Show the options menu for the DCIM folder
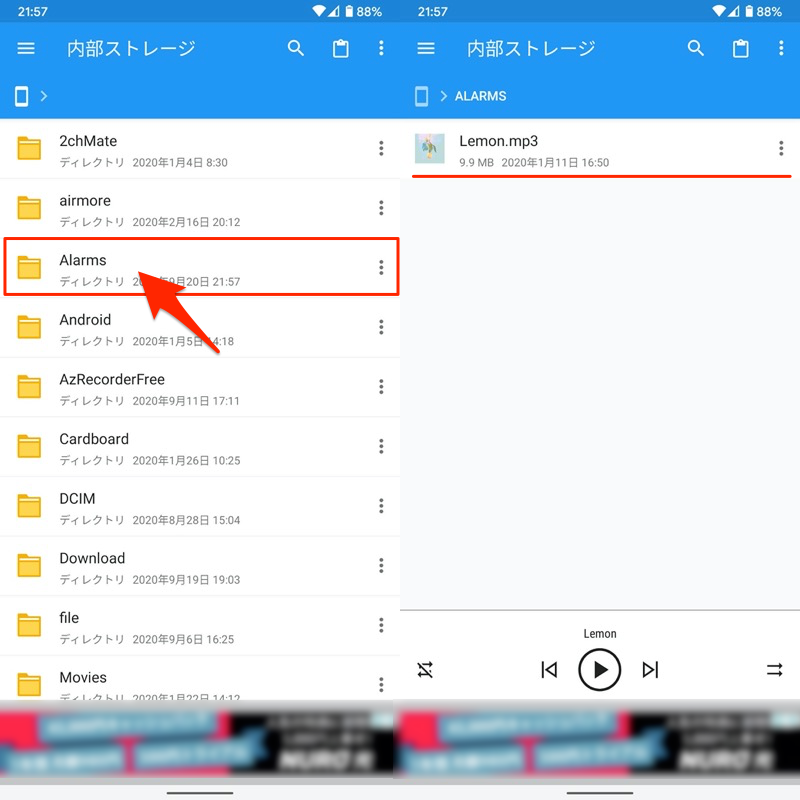 pos(381,506)
